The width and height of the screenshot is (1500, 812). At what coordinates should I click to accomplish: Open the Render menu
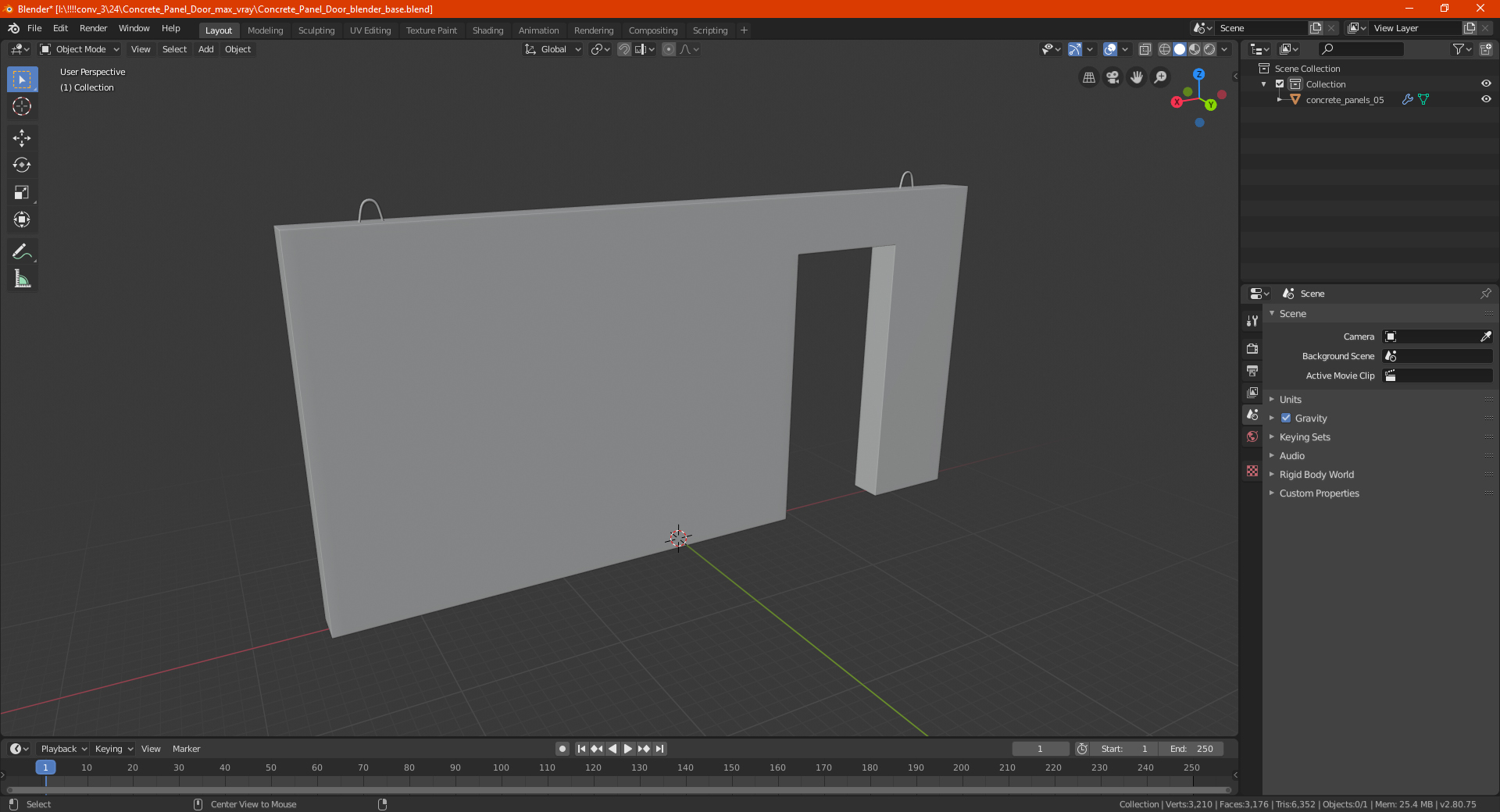(93, 28)
